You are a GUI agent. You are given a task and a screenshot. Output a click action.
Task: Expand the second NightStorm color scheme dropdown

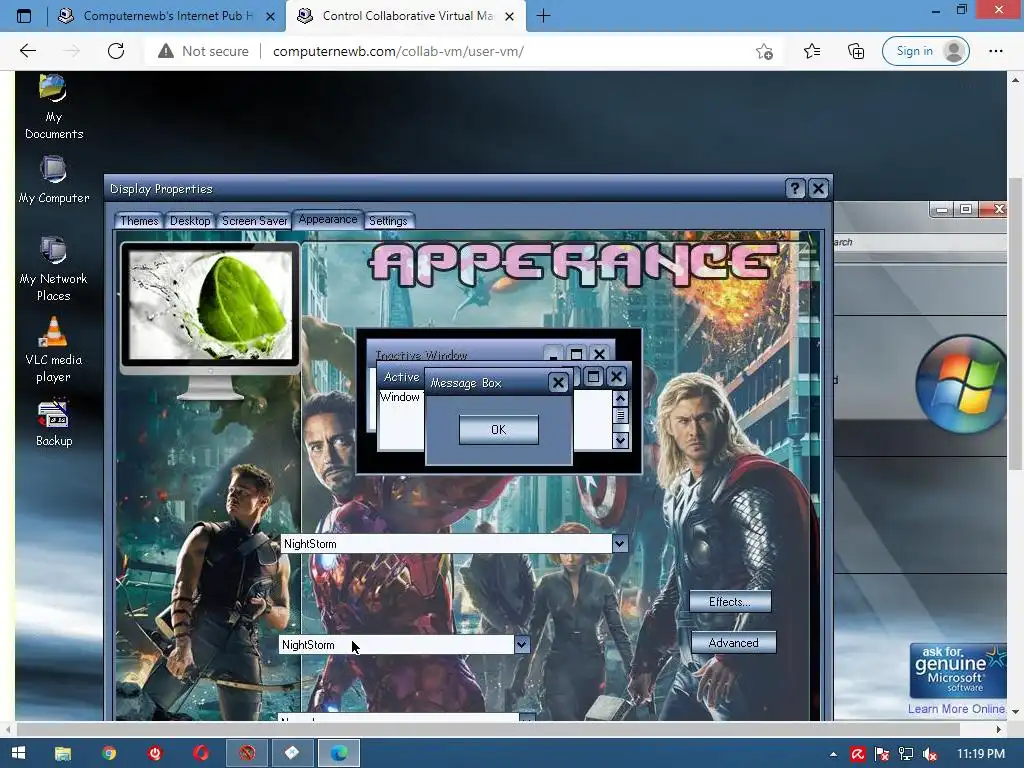521,645
